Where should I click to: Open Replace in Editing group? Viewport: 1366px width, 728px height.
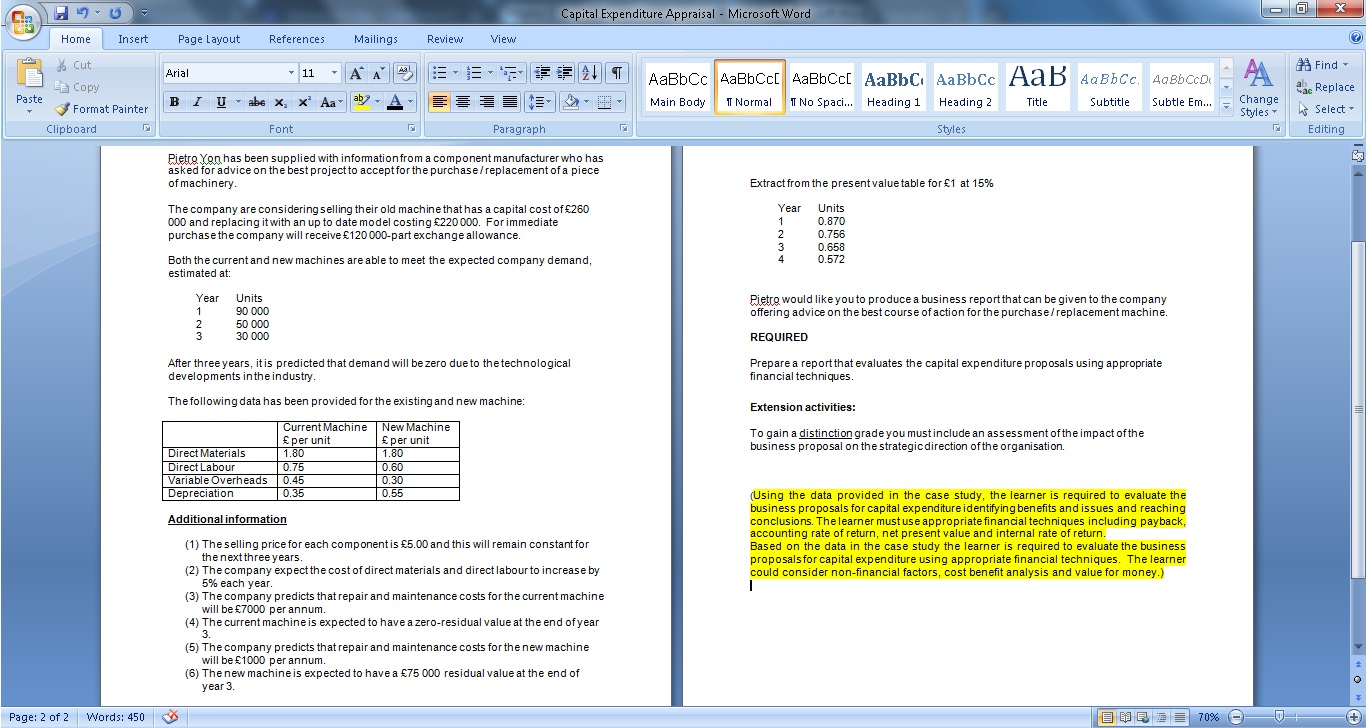pyautogui.click(x=1325, y=87)
